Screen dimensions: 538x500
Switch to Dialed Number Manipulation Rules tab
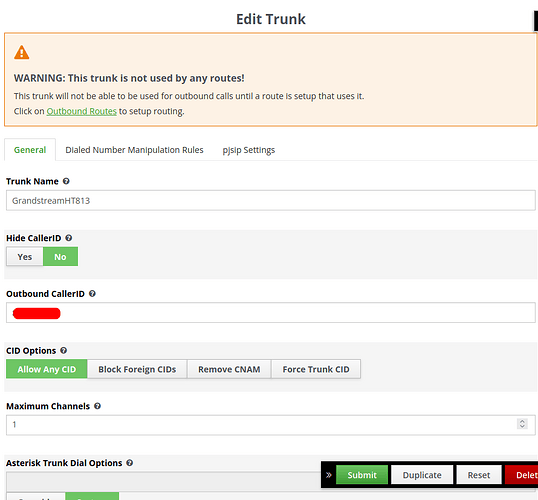pos(134,150)
